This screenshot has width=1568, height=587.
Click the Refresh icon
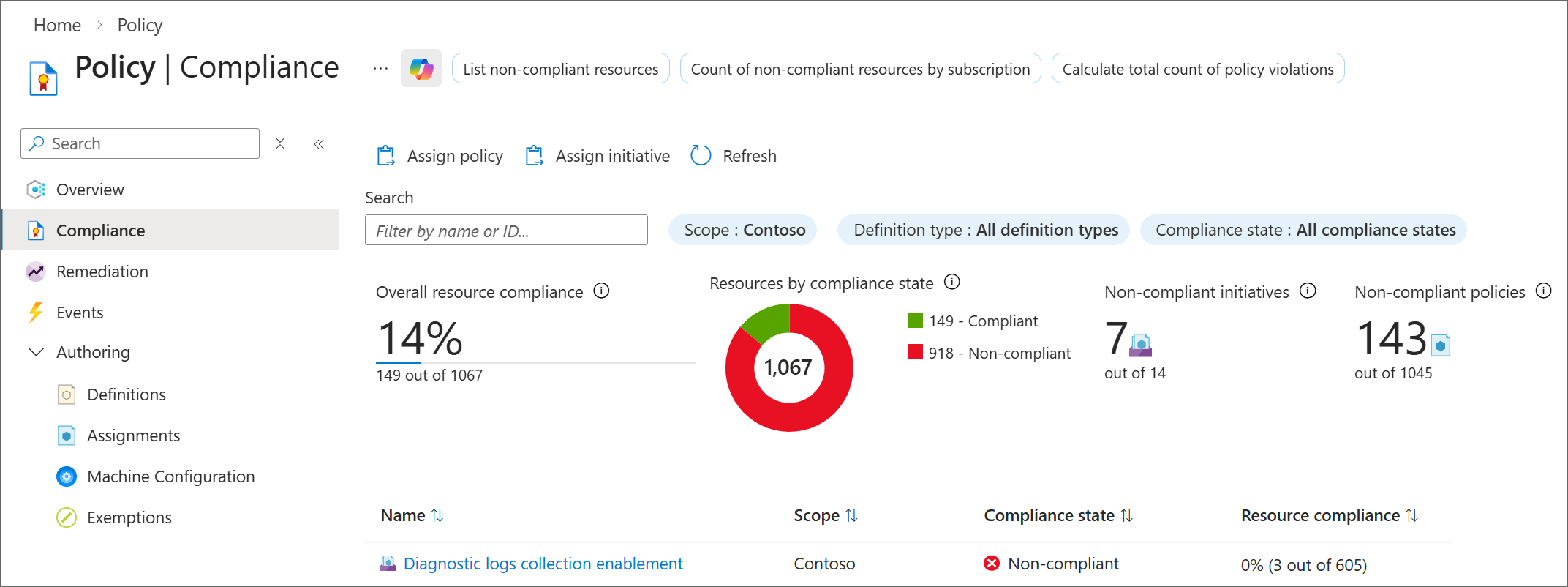(x=701, y=155)
